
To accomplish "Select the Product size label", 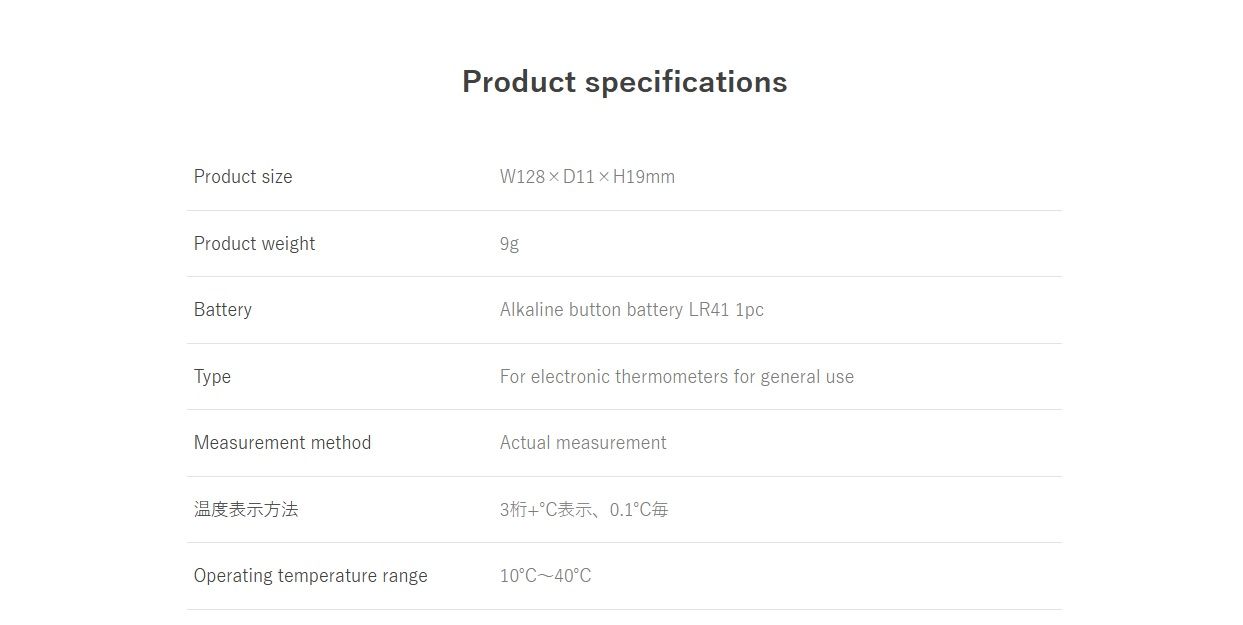I will click(243, 177).
